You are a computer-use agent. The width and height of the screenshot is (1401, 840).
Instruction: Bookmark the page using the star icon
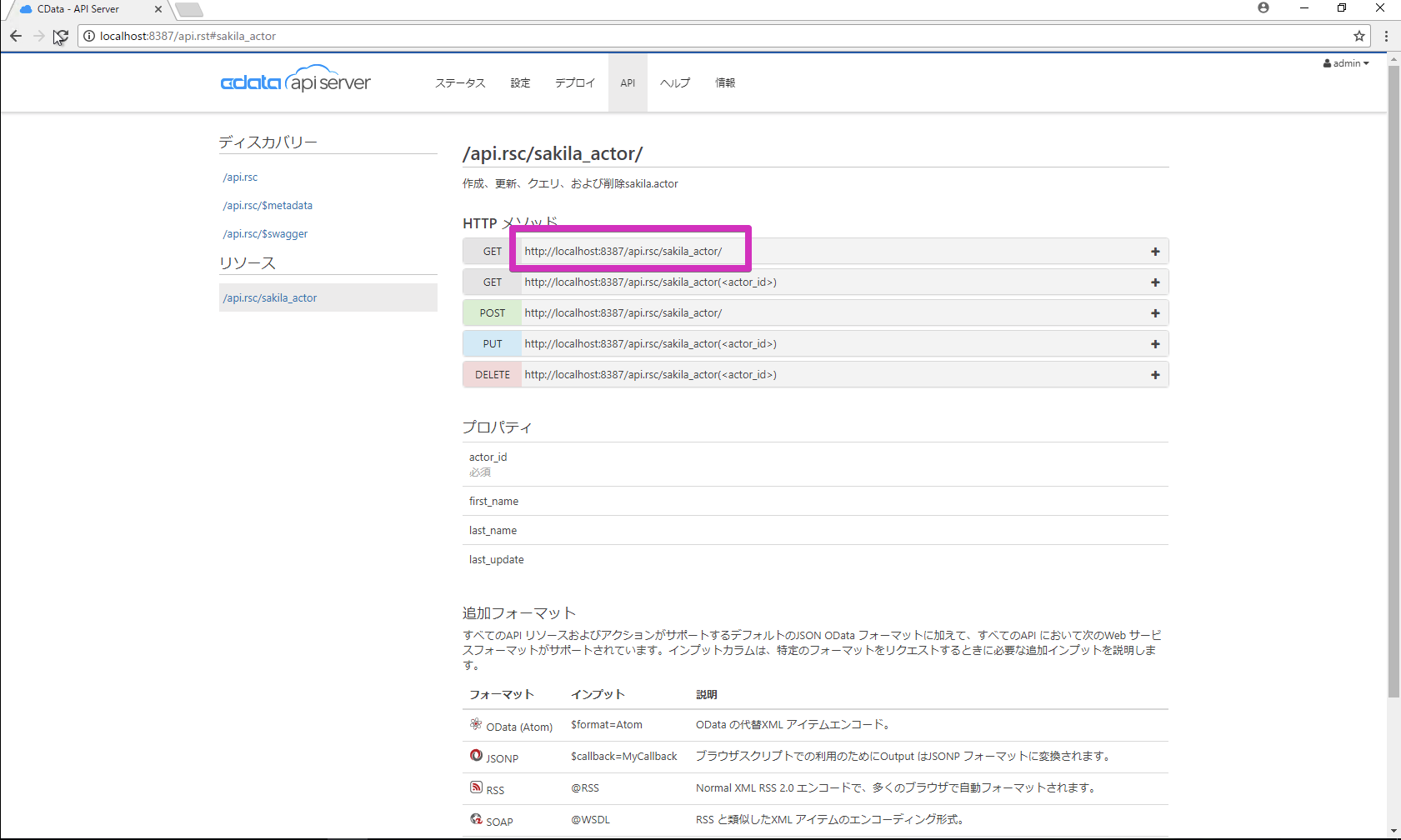click(1360, 36)
